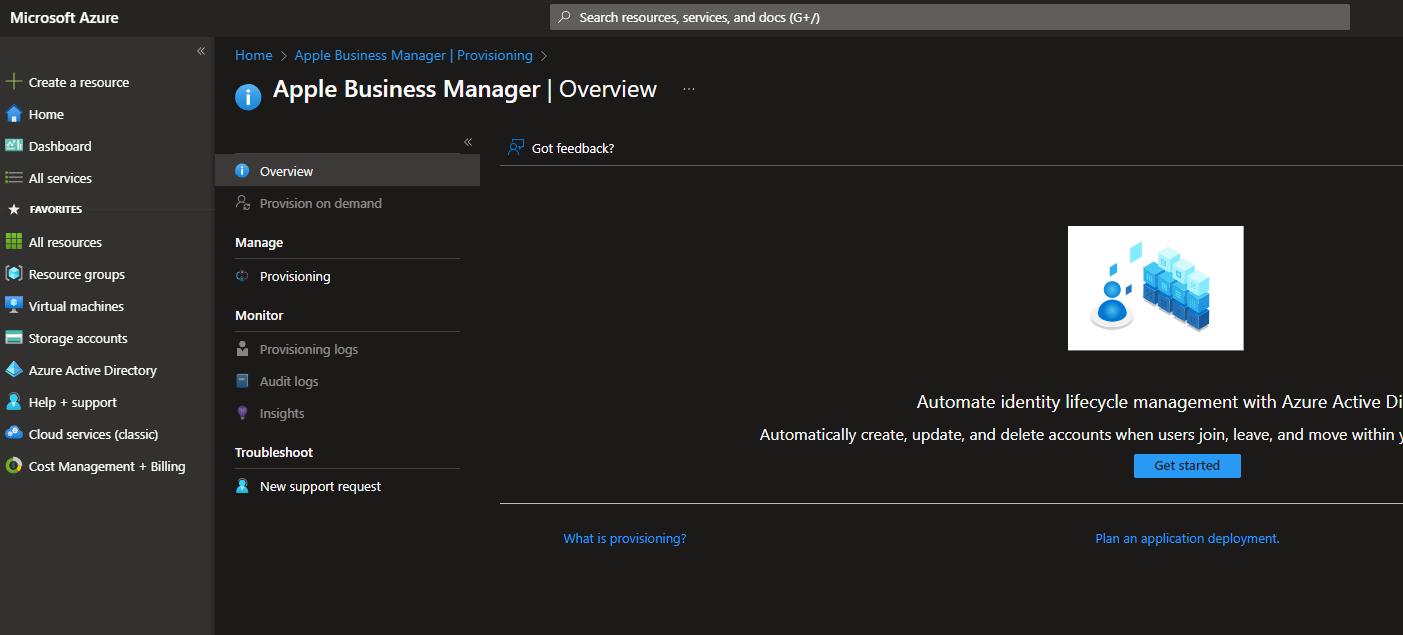The height and width of the screenshot is (635, 1403).
Task: Collapse the Apple Business Manager menu pane
Action: point(467,142)
